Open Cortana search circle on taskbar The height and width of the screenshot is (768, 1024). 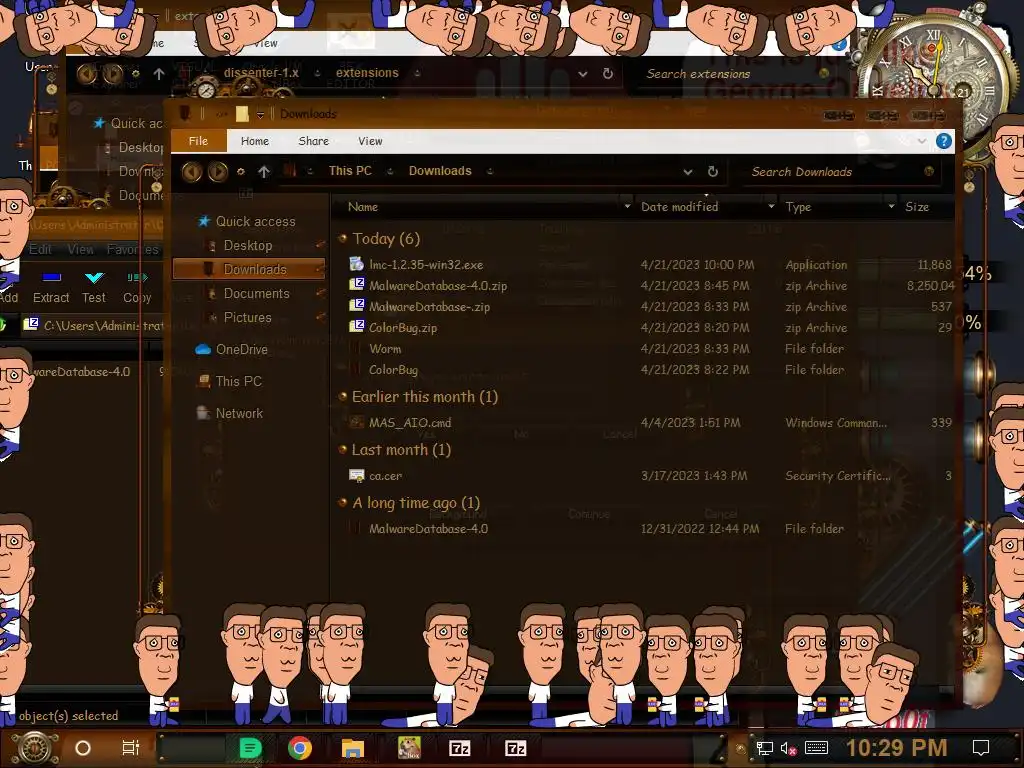point(83,748)
